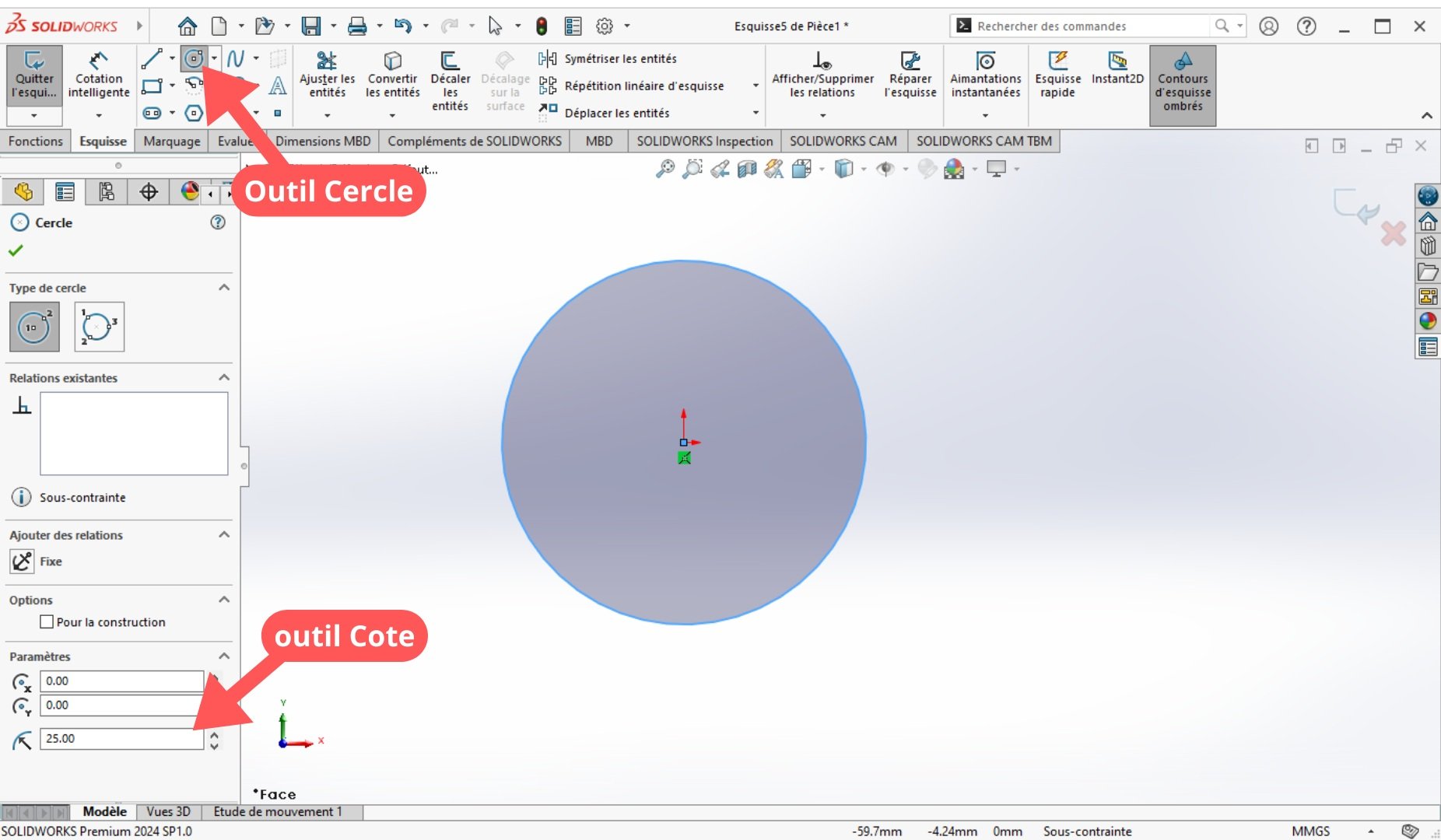Click Rebuild traffic light icon
1441x840 pixels.
[542, 26]
